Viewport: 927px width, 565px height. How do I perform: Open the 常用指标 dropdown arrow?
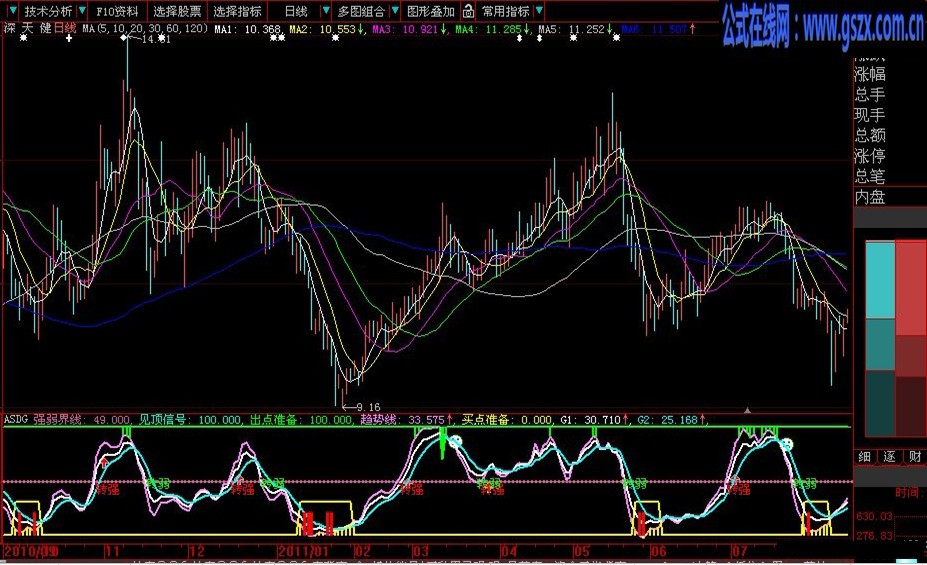click(539, 11)
